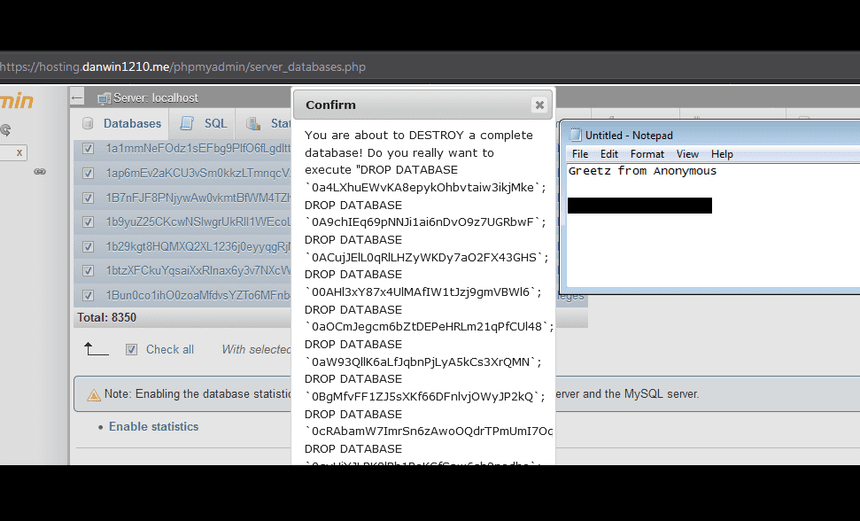Open Notepad's Edit menu

coord(609,154)
